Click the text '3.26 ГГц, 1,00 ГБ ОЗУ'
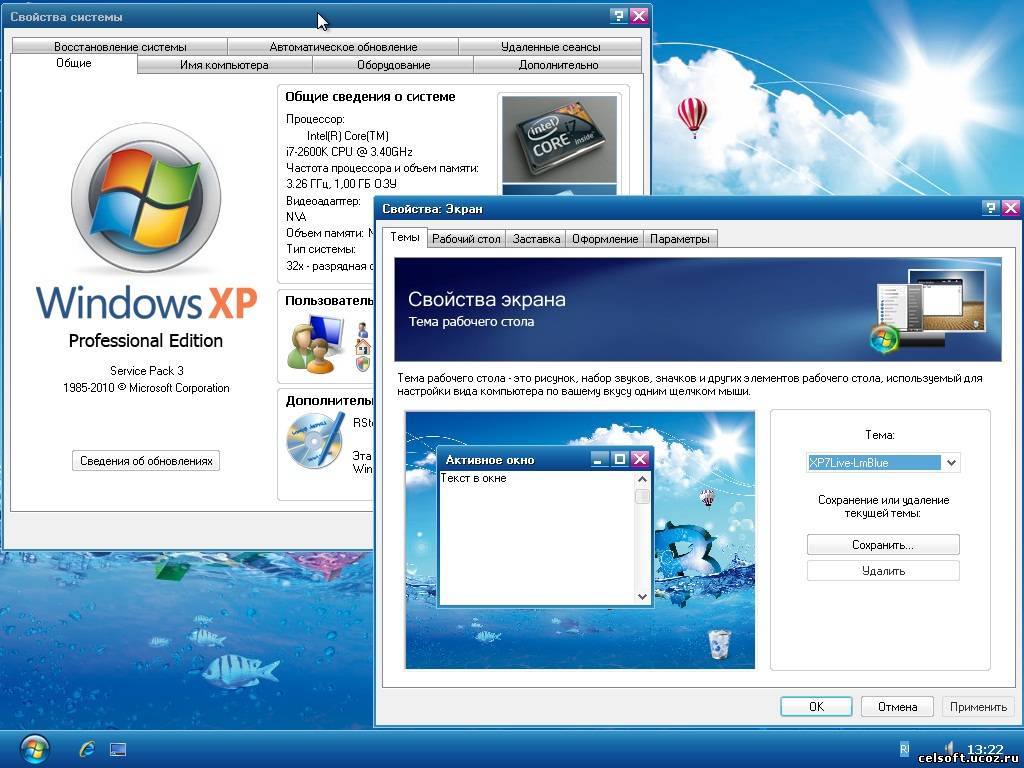This screenshot has height=768, width=1024. click(x=342, y=184)
